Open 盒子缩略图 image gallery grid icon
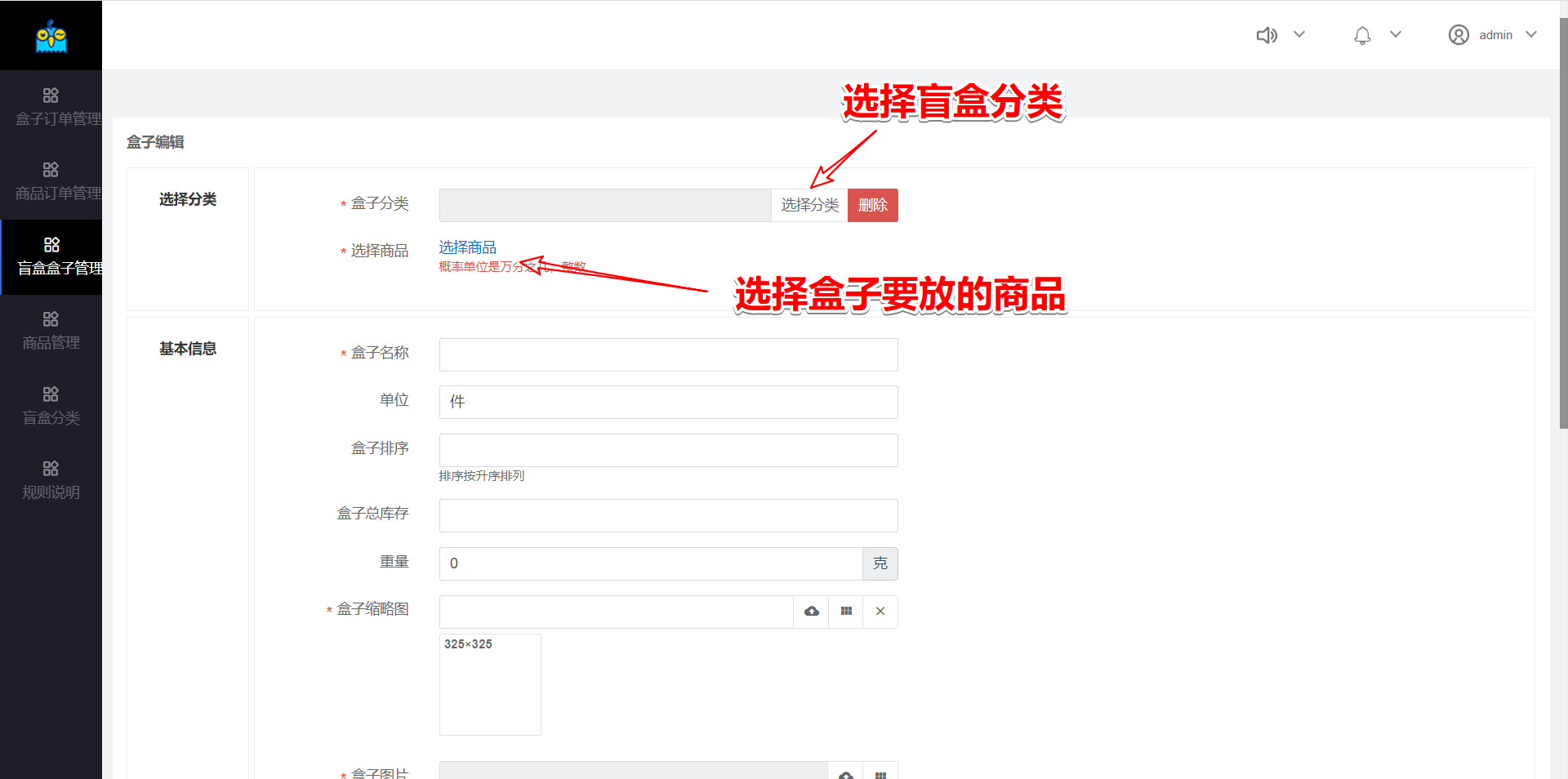The image size is (1568, 779). 846,612
